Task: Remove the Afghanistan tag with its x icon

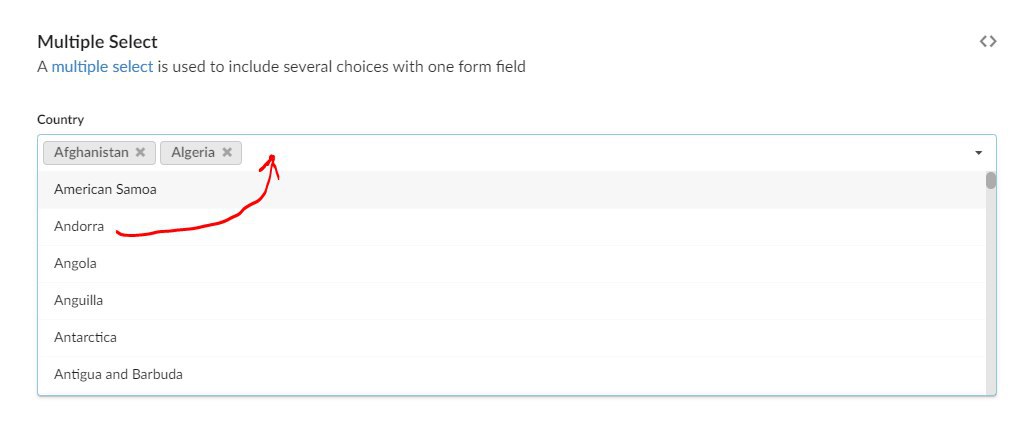Action: pyautogui.click(x=140, y=152)
